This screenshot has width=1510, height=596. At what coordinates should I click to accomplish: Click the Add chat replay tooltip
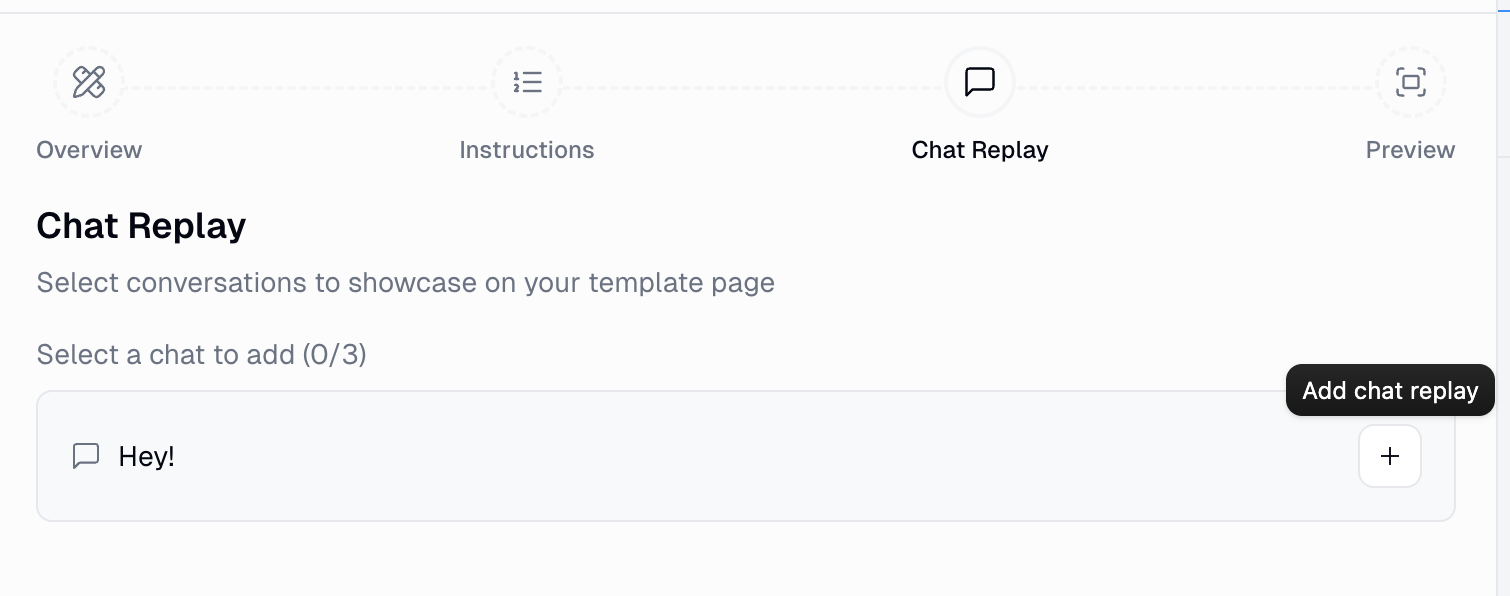click(x=1390, y=390)
